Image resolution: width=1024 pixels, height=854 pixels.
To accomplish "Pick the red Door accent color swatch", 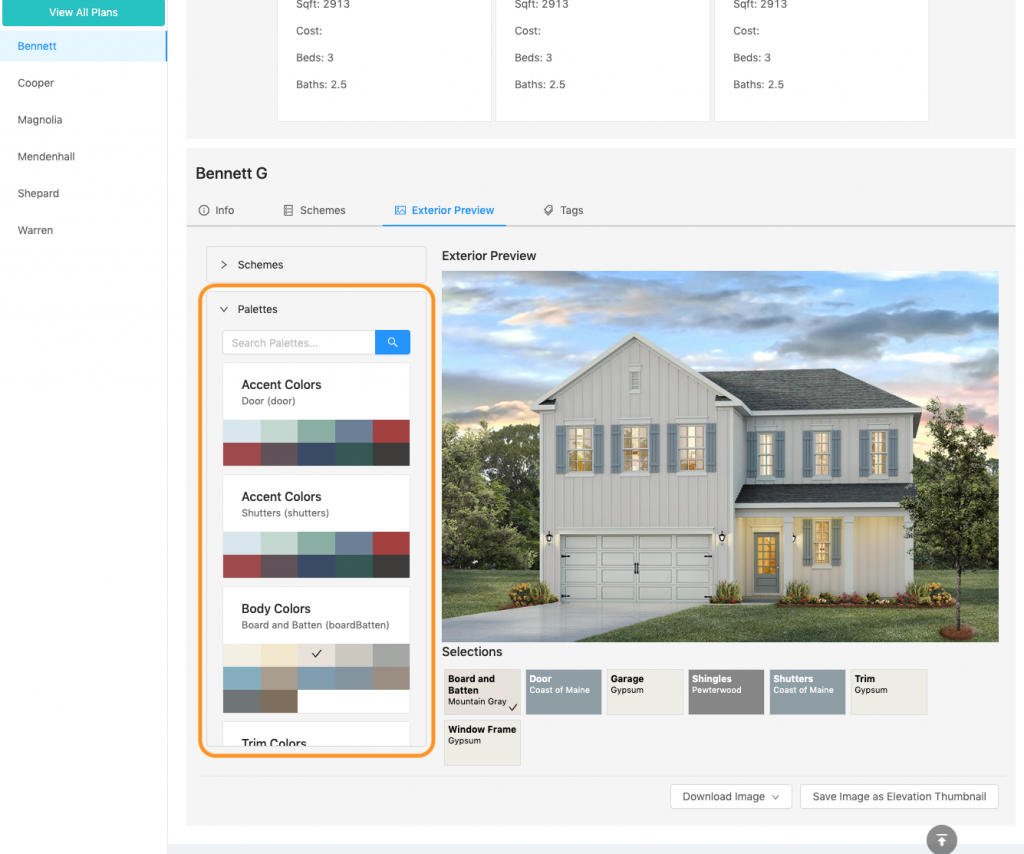I will click(x=391, y=431).
